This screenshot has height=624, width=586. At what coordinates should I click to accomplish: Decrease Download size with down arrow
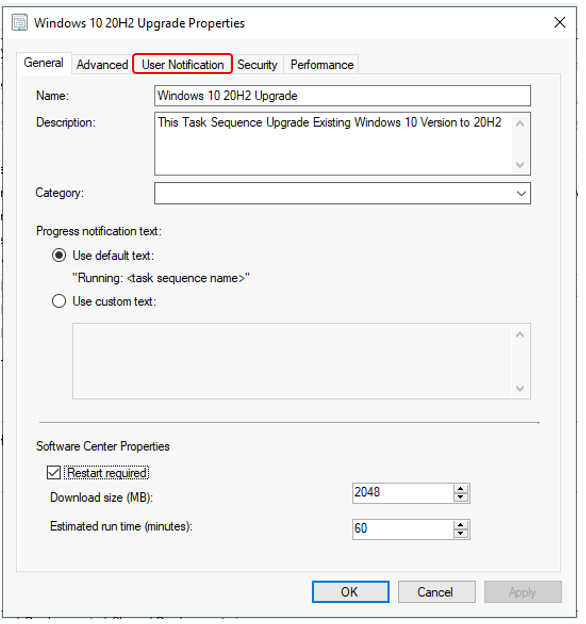(461, 498)
